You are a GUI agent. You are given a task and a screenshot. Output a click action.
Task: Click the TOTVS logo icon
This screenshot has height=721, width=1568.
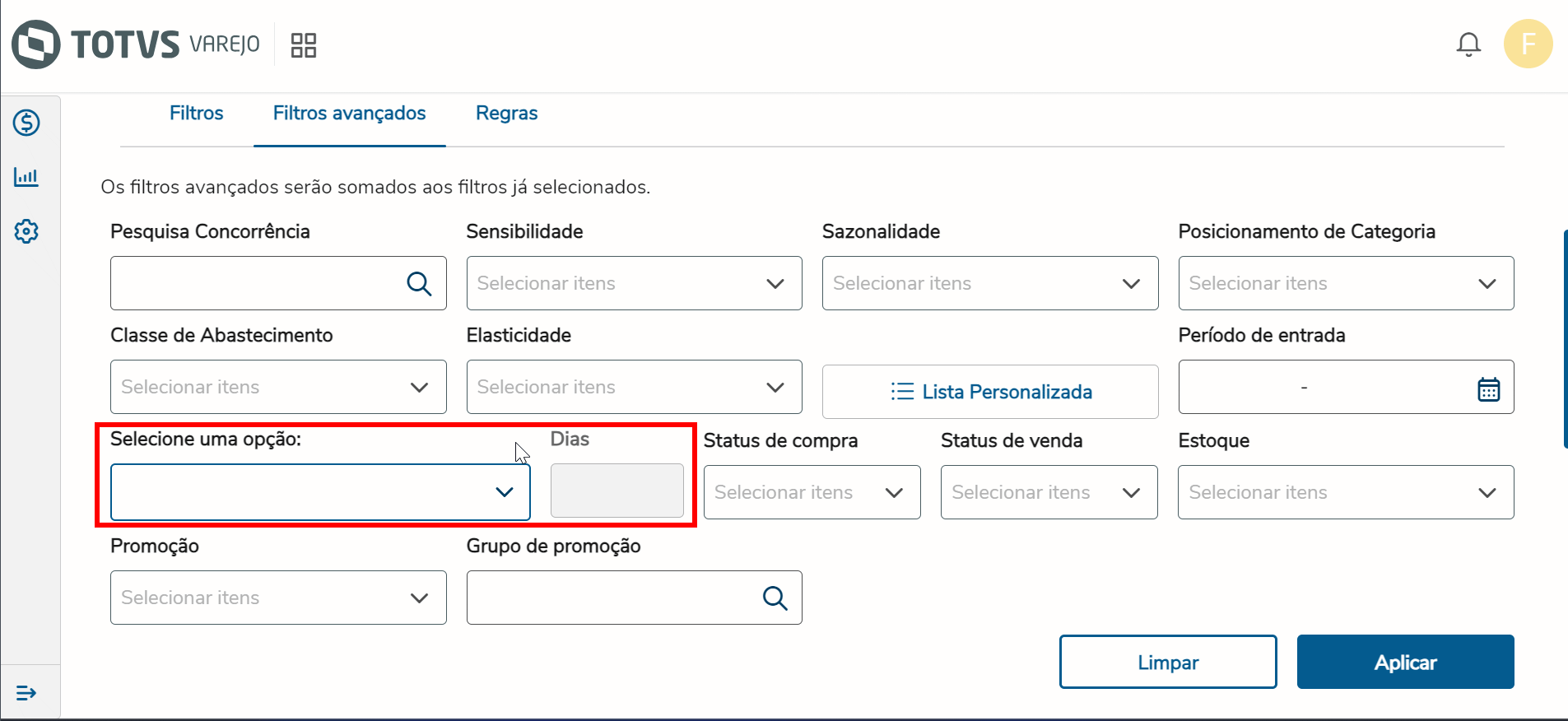[x=36, y=44]
